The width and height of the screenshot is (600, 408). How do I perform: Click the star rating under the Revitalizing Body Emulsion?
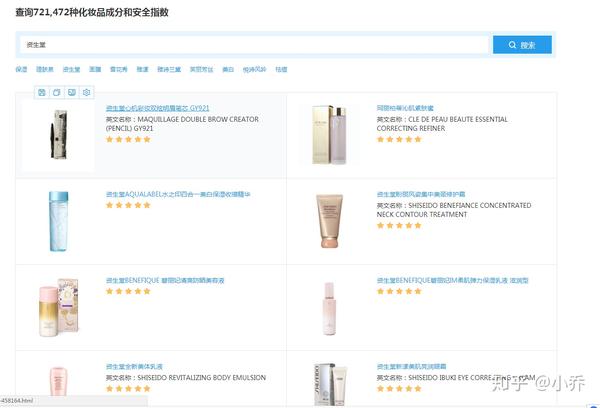coord(128,388)
